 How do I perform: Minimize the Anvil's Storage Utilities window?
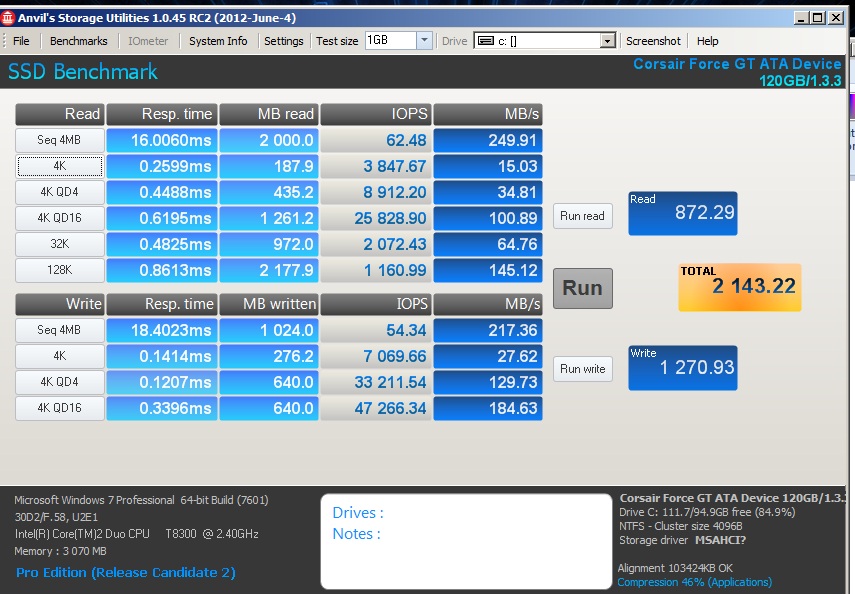801,18
